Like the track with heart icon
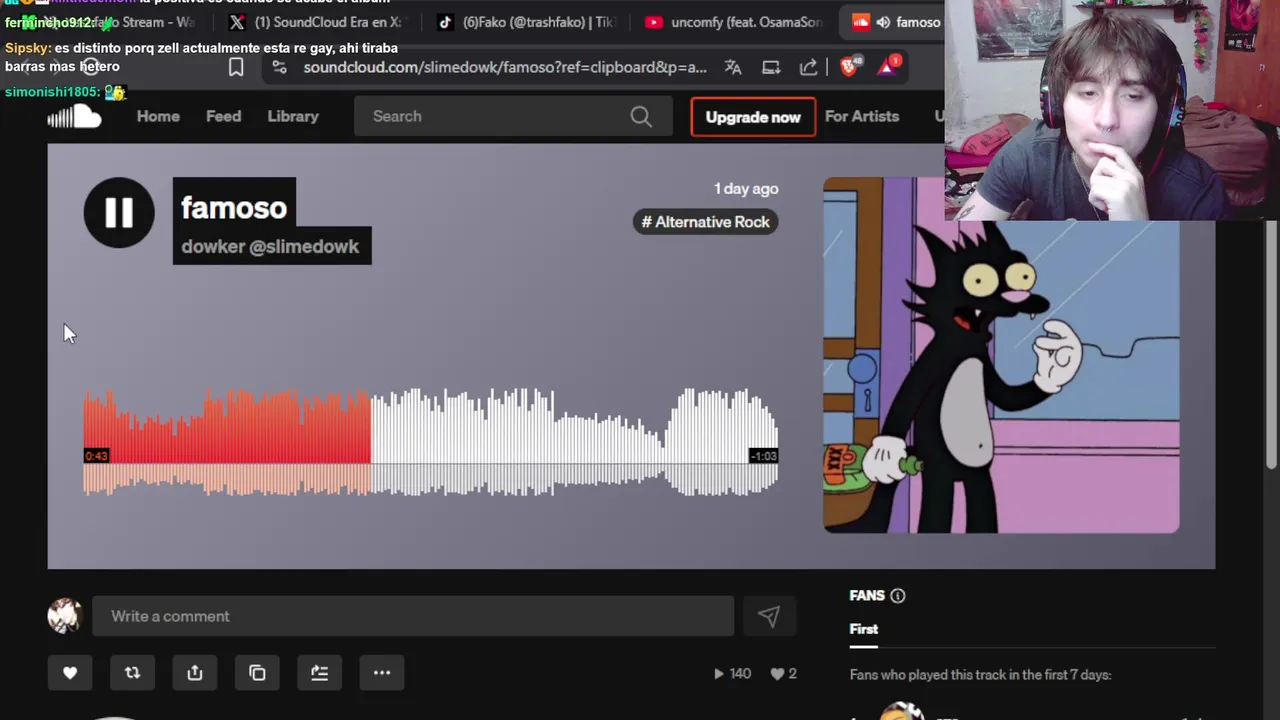This screenshot has width=1280, height=720. pyautogui.click(x=70, y=673)
